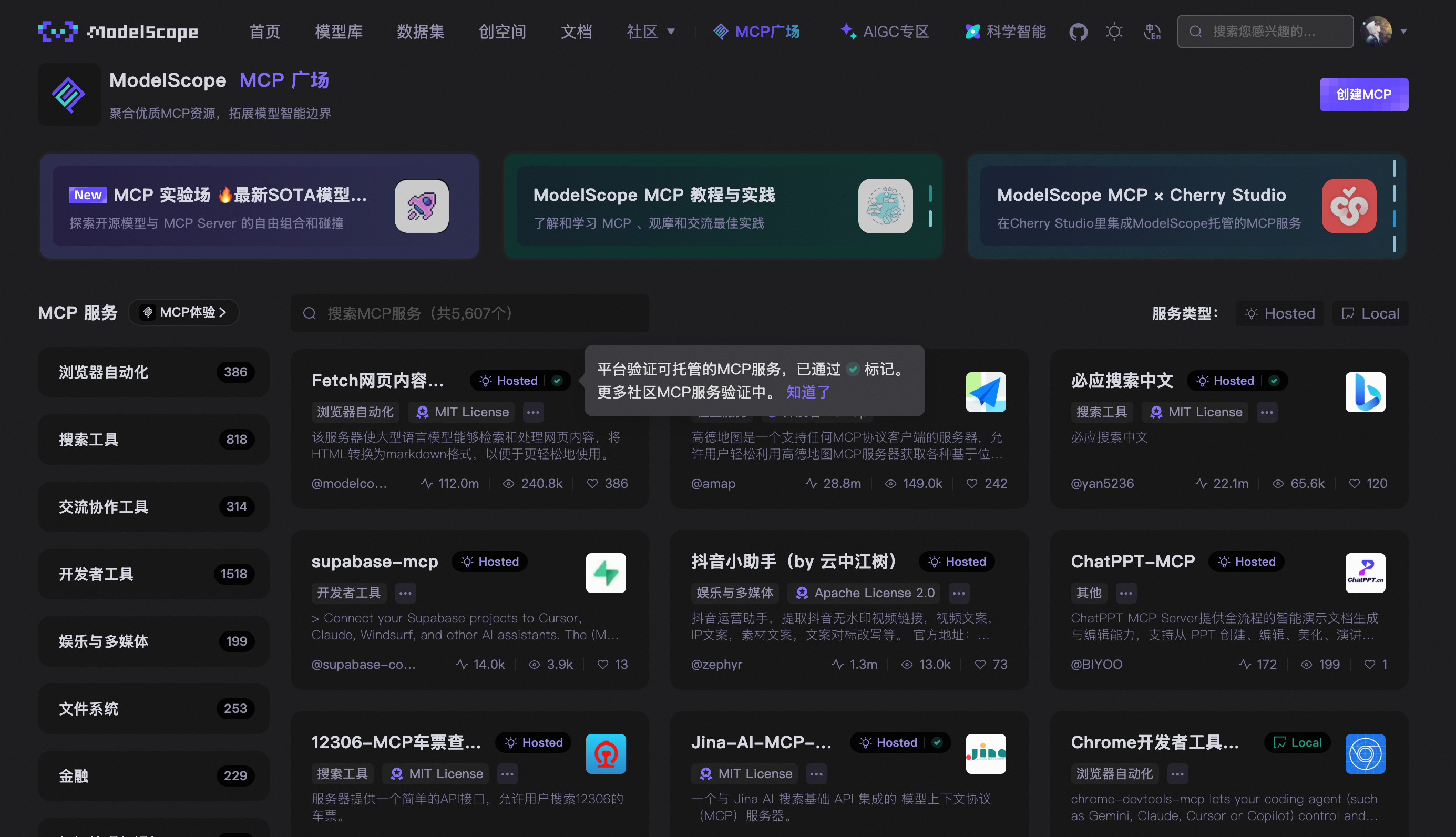Dismiss tooltip via 知道了 link
This screenshot has width=1456, height=837.
click(808, 393)
